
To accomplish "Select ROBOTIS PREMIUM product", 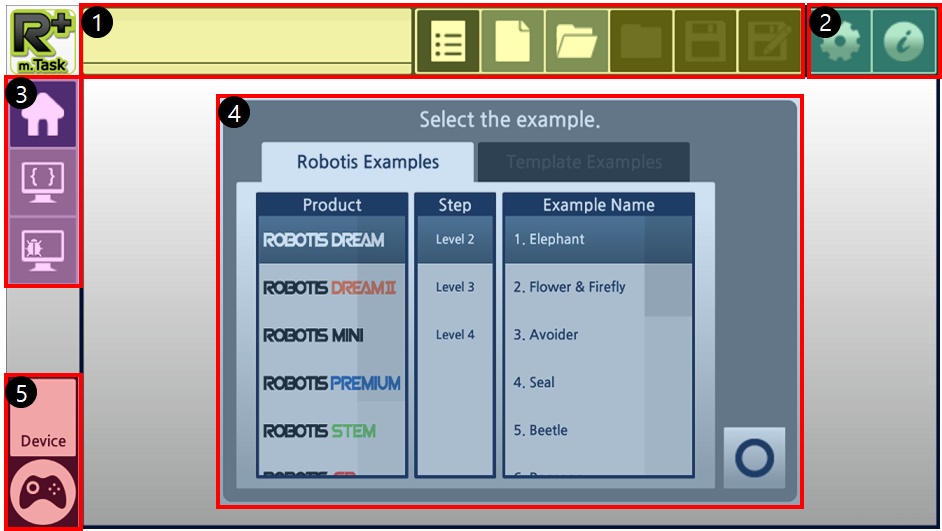I will pyautogui.click(x=332, y=383).
